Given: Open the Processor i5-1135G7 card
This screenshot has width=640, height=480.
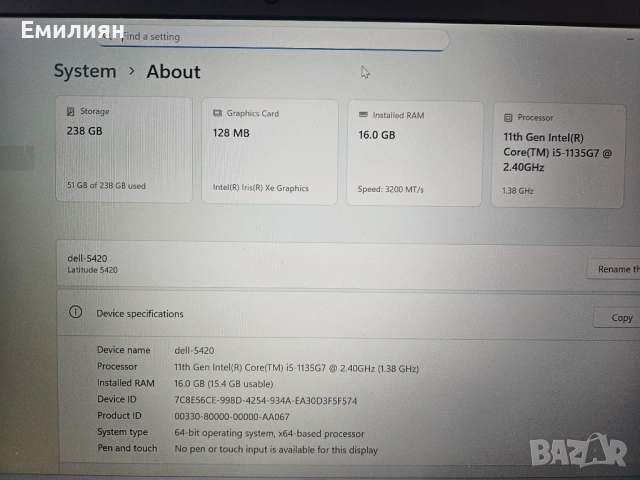Looking at the screenshot, I should click(x=558, y=156).
